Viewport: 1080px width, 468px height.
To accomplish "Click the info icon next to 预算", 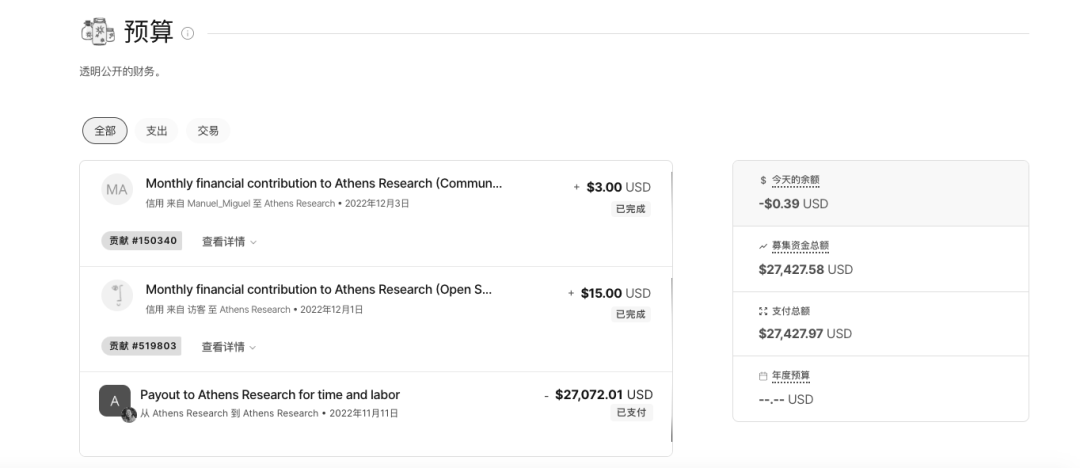I will pos(186,36).
